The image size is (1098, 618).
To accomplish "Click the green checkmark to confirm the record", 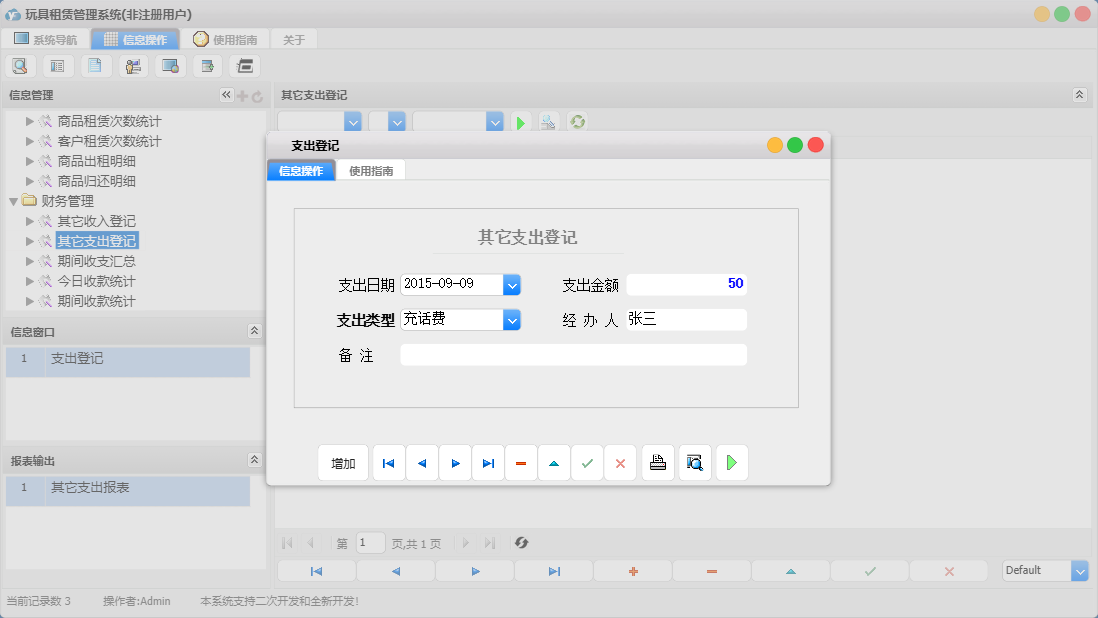I will (x=587, y=463).
